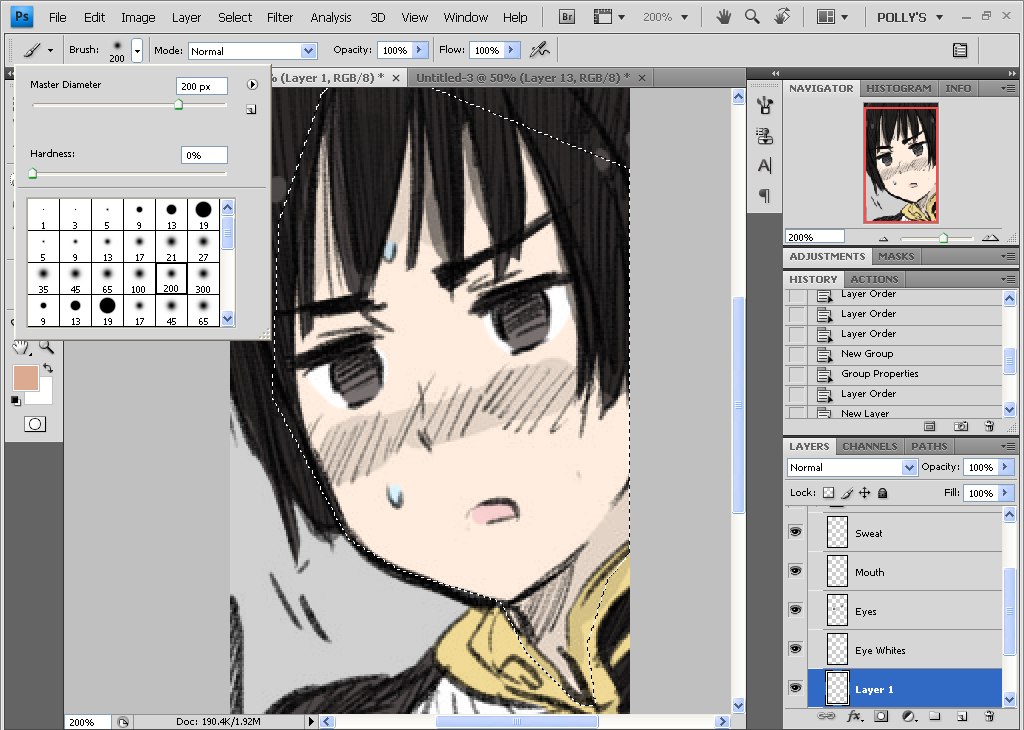Create a new history snapshot
The image size is (1024, 730).
pyautogui.click(x=961, y=426)
